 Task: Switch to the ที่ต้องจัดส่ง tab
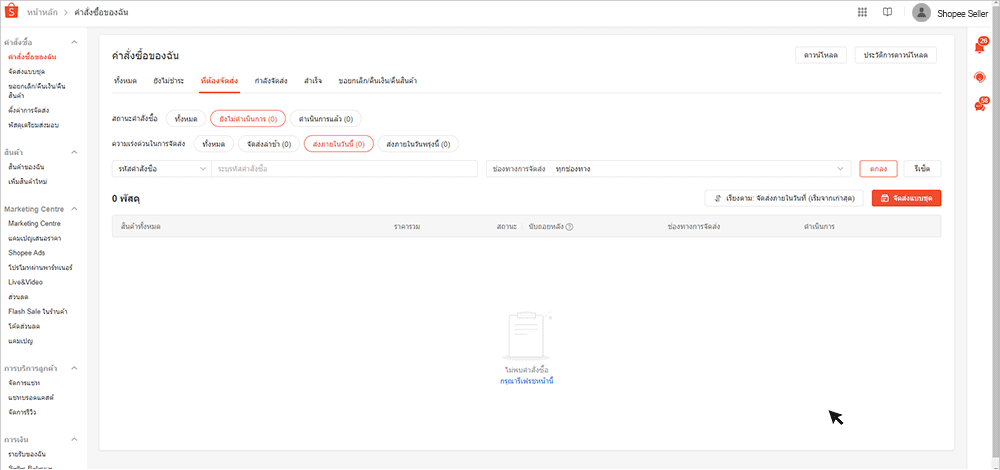(219, 81)
